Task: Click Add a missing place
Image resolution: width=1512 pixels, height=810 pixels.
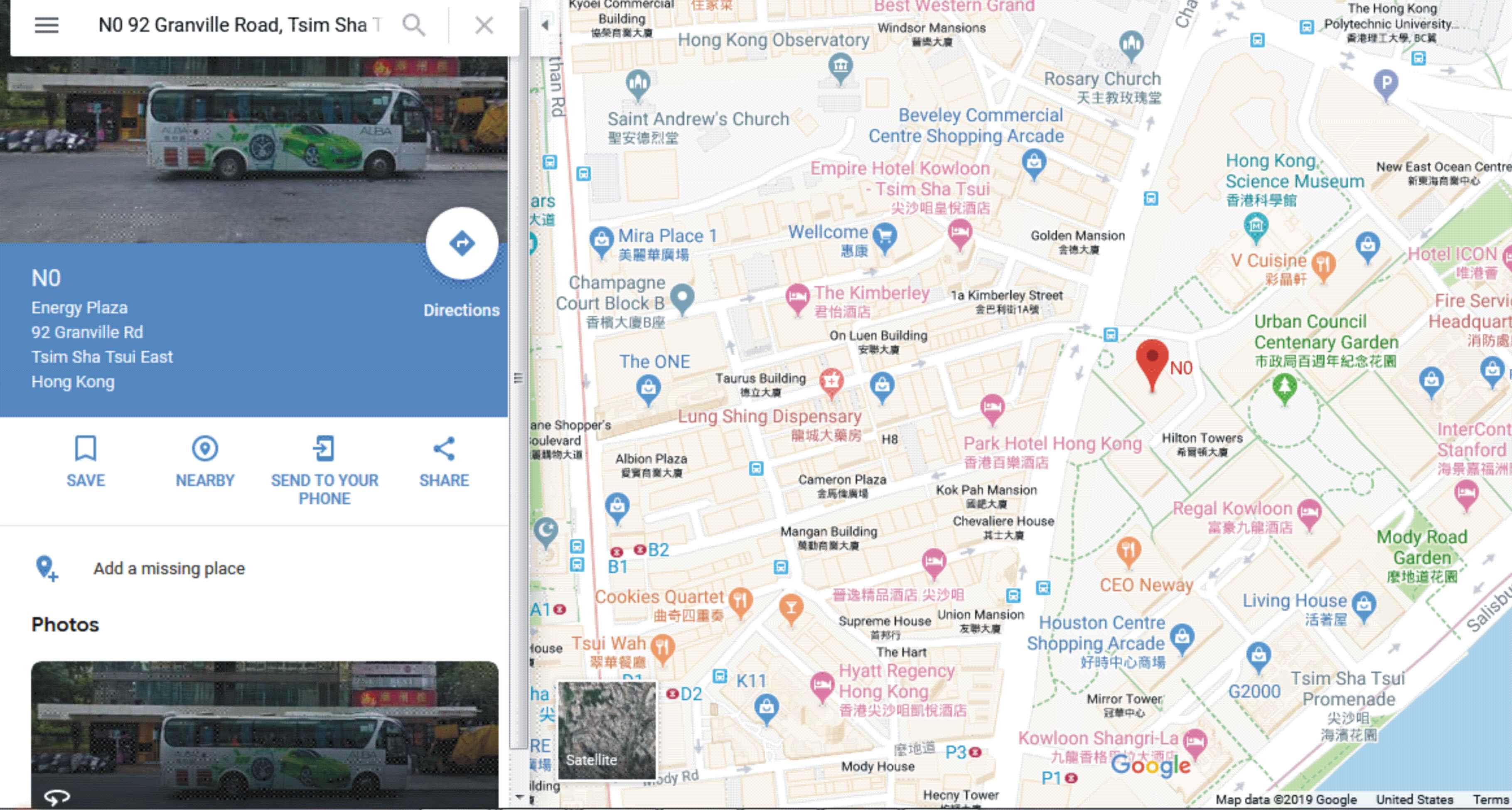Action: point(169,568)
